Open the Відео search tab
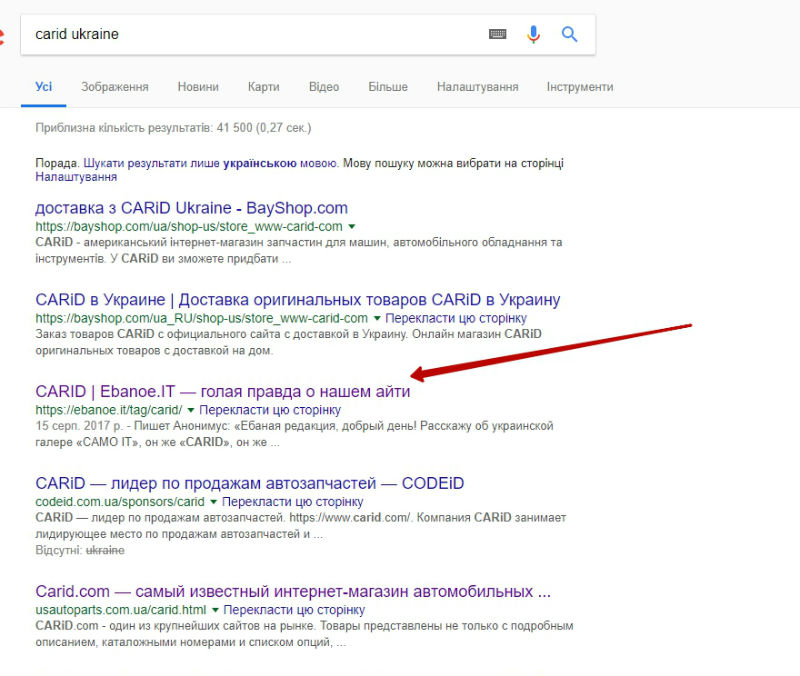This screenshot has width=800, height=676. point(324,87)
